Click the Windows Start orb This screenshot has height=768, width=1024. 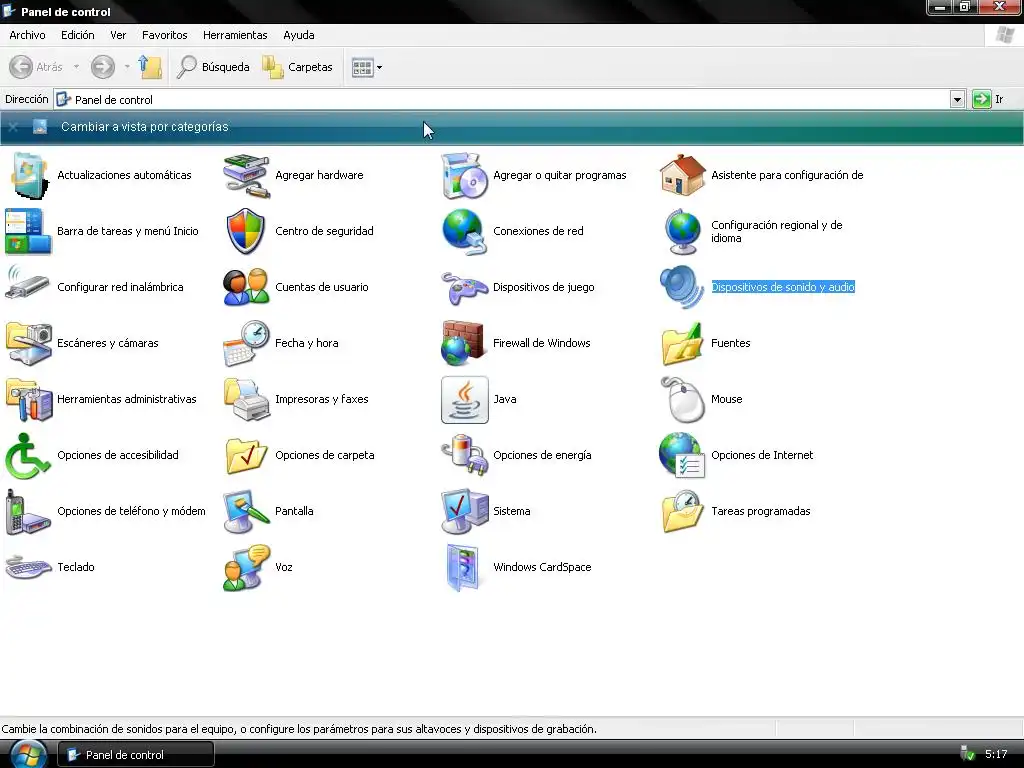[27, 754]
